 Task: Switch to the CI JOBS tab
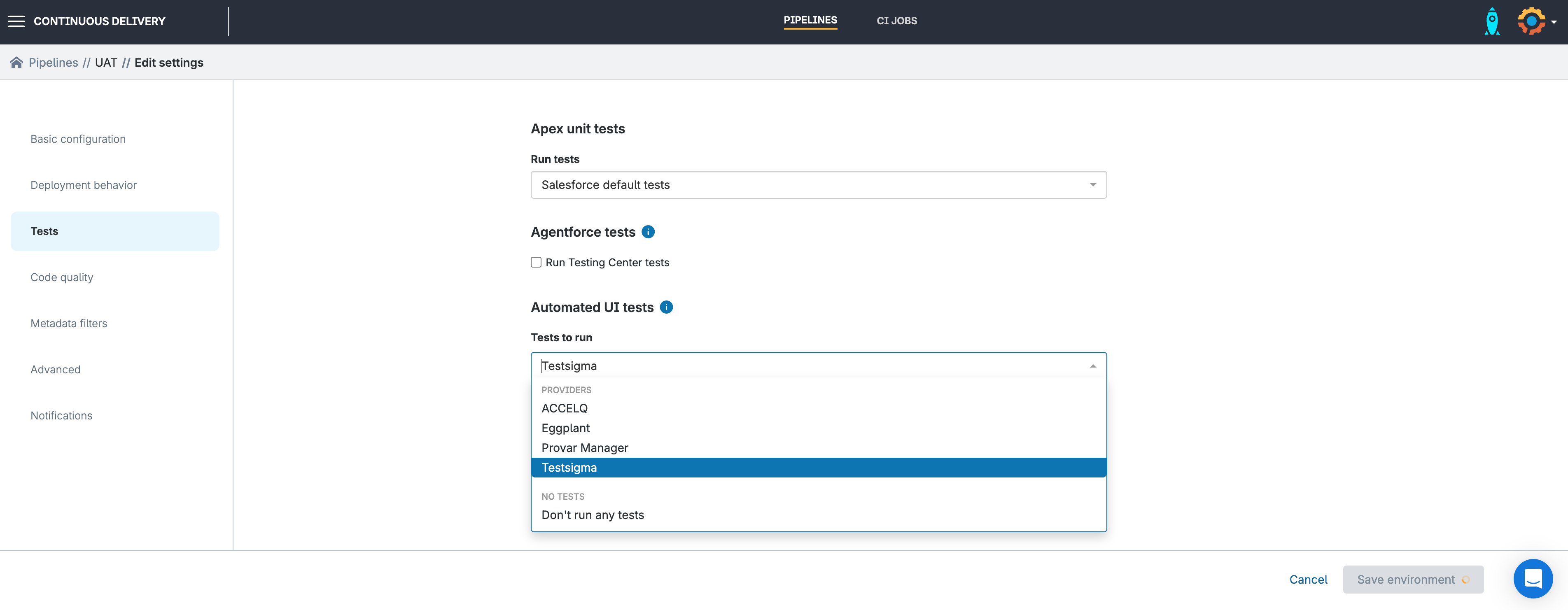click(x=896, y=21)
